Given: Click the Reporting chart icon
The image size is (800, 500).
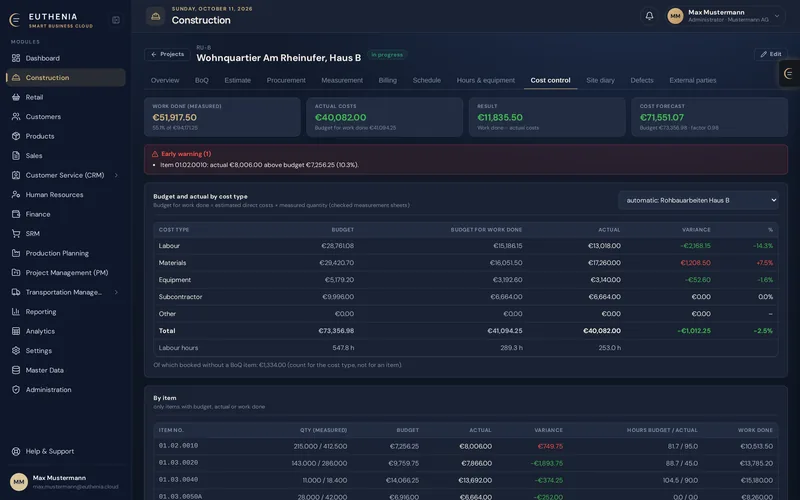Looking at the screenshot, I should [16, 312].
